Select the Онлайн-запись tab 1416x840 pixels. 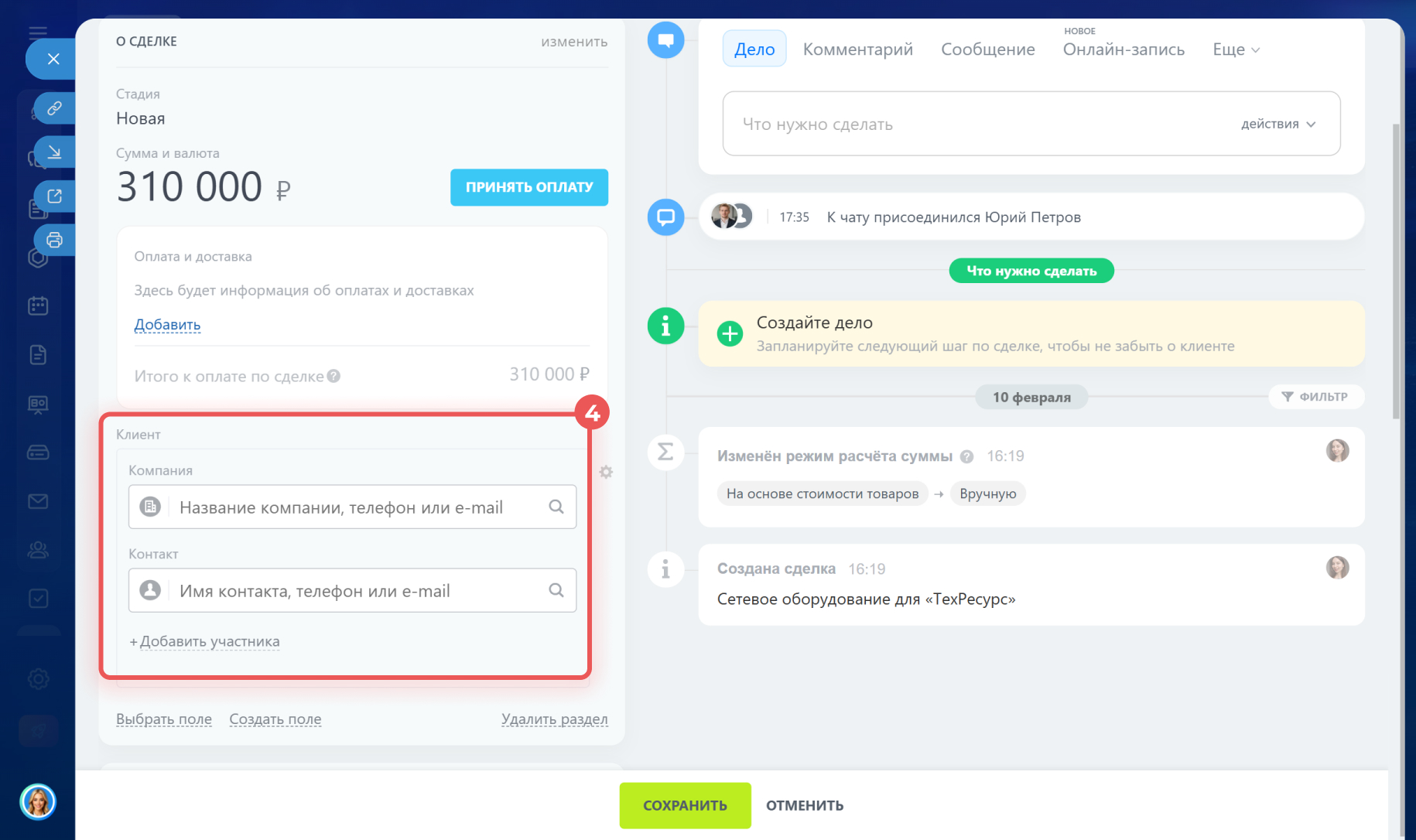click(1123, 50)
